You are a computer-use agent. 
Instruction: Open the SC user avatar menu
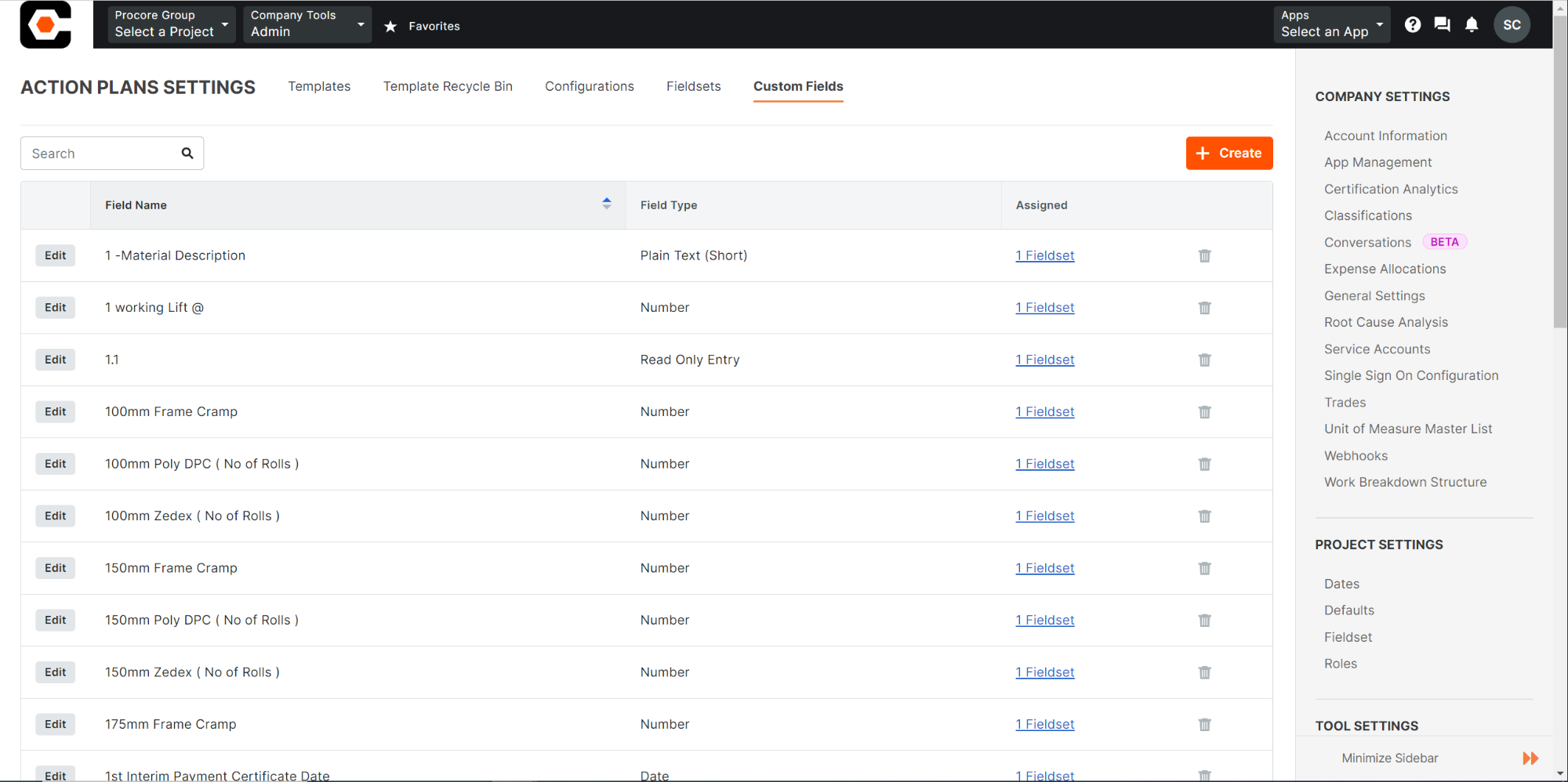coord(1512,24)
